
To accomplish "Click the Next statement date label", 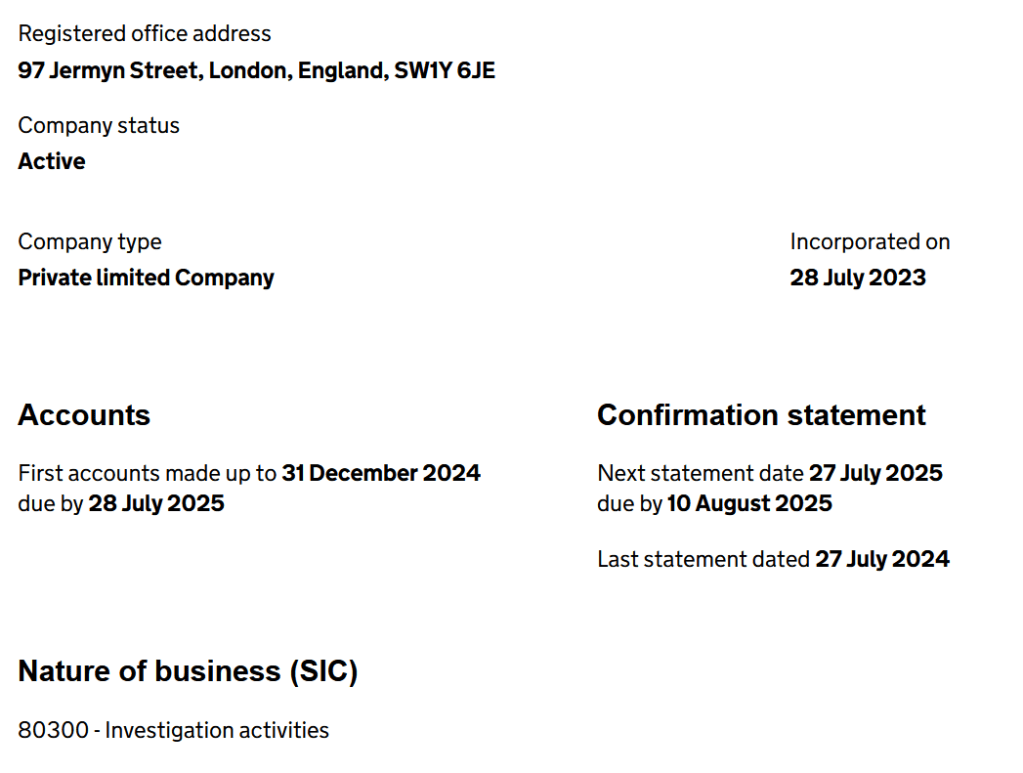I will coord(700,473).
